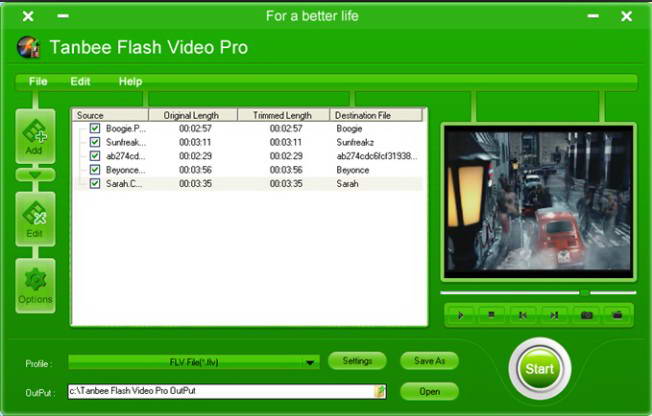The height and width of the screenshot is (416, 652).
Task: Uncheck the ab274cd... source file
Action: click(95, 156)
